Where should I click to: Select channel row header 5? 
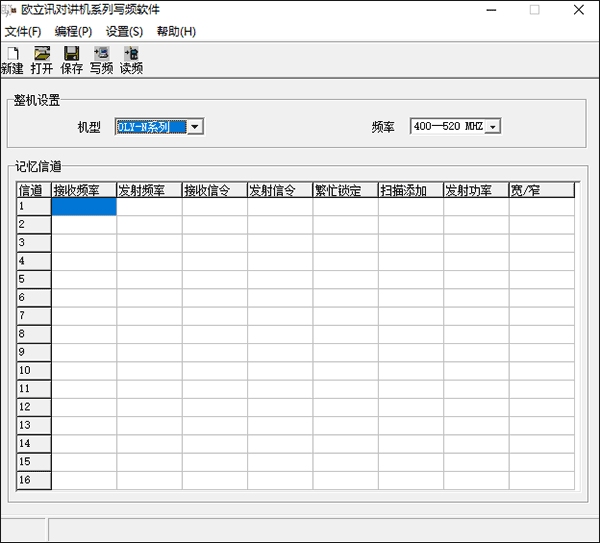[34, 280]
